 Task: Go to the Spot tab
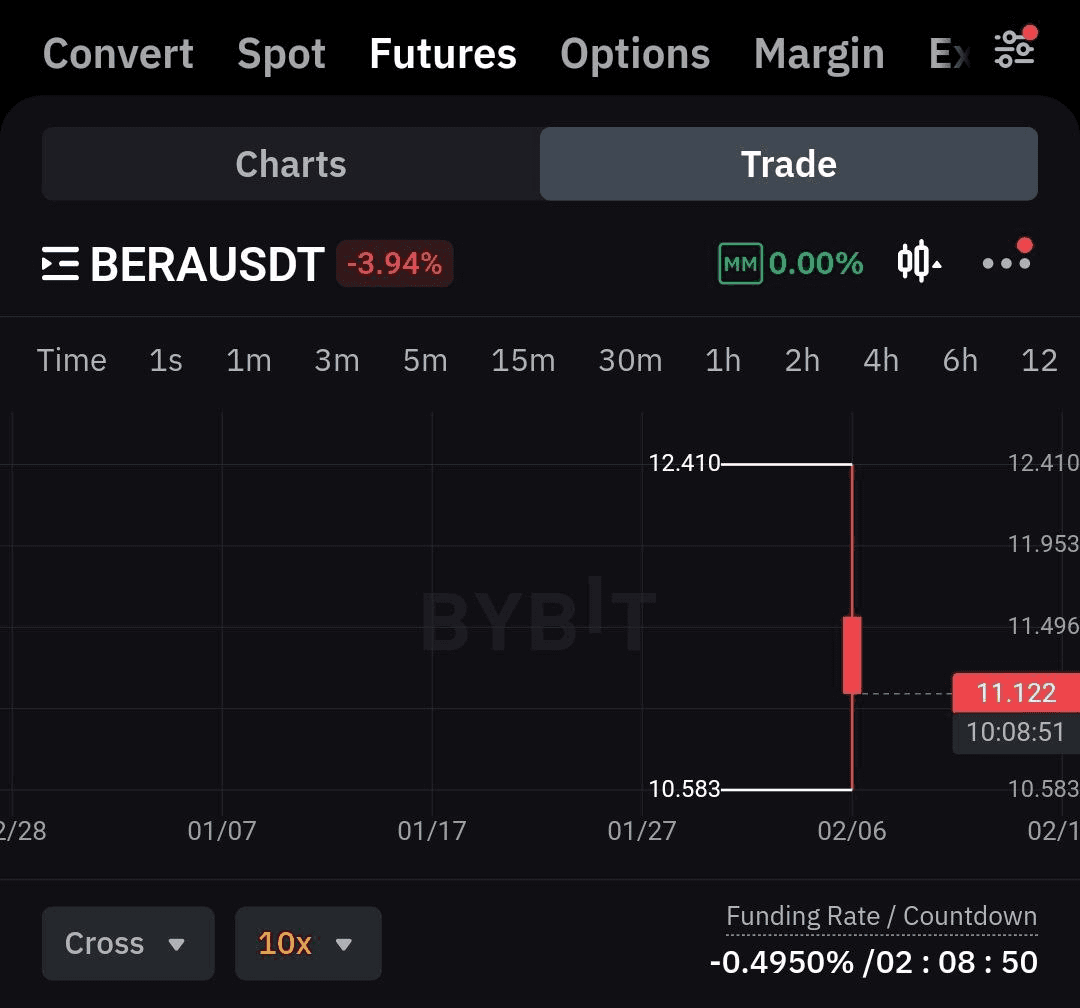coord(281,54)
